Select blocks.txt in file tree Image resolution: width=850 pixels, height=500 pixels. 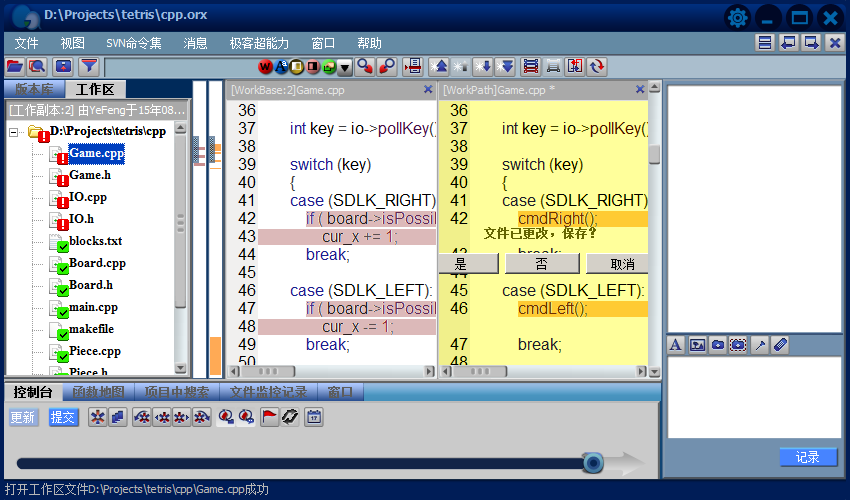(x=95, y=241)
